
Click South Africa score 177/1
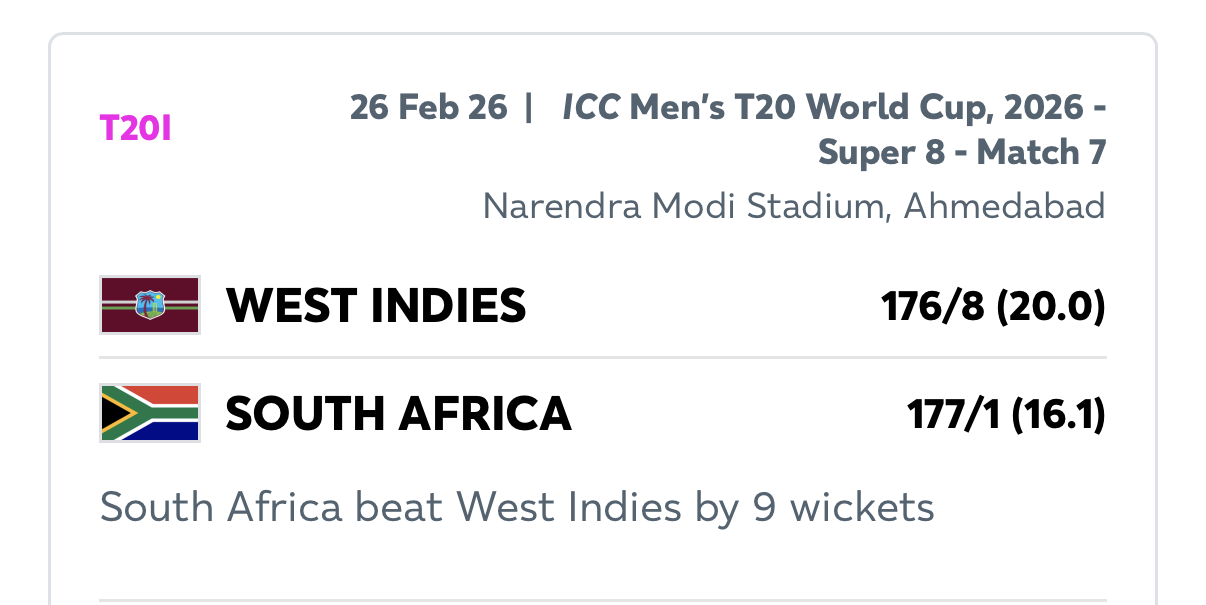[954, 414]
